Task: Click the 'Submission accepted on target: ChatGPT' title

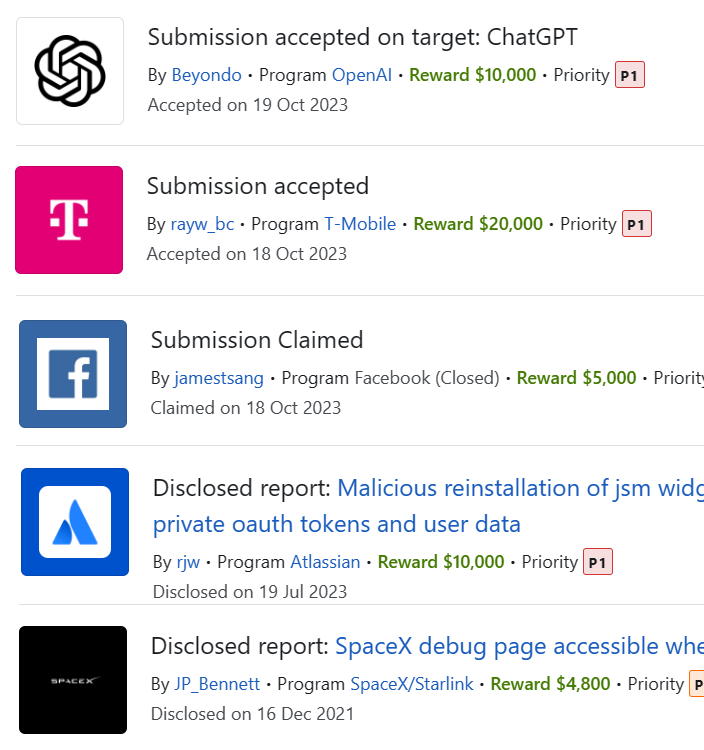Action: tap(362, 38)
